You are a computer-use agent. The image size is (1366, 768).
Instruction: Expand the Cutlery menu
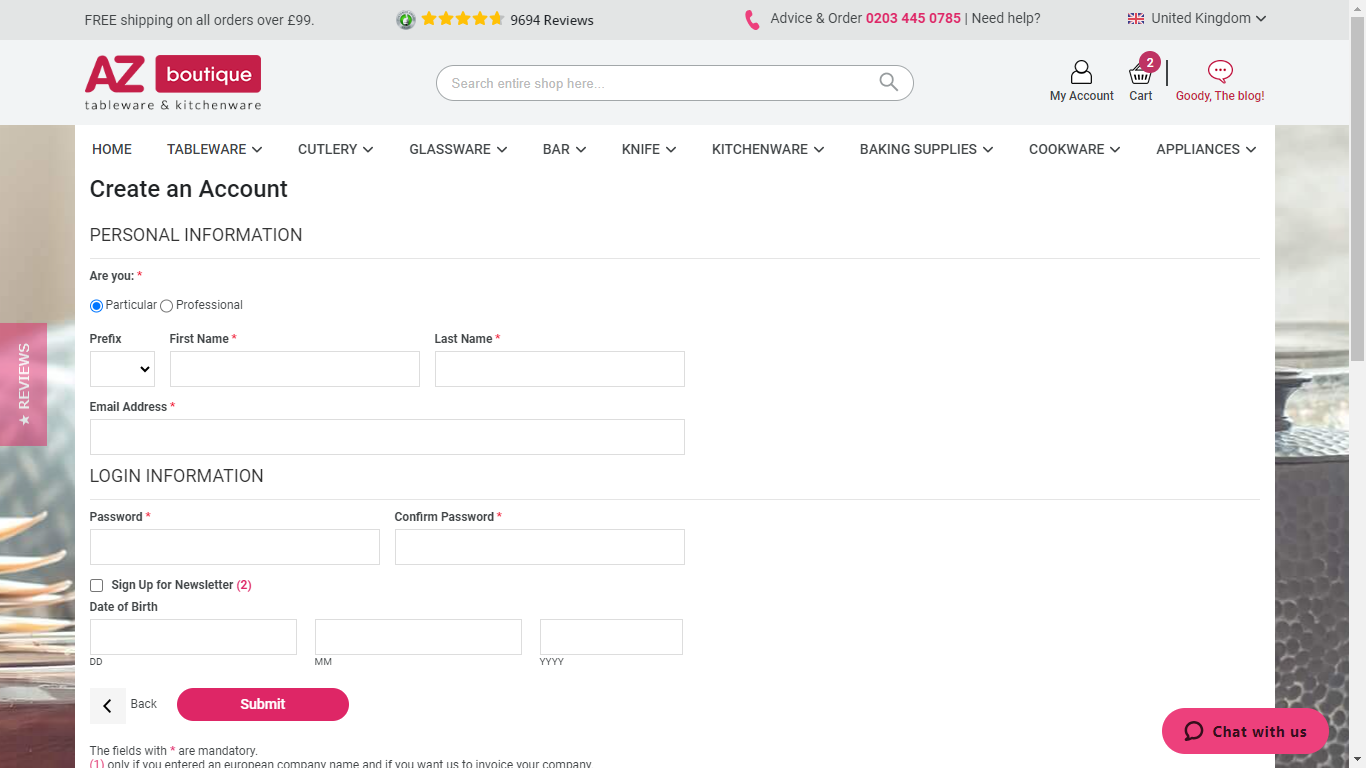tap(335, 149)
